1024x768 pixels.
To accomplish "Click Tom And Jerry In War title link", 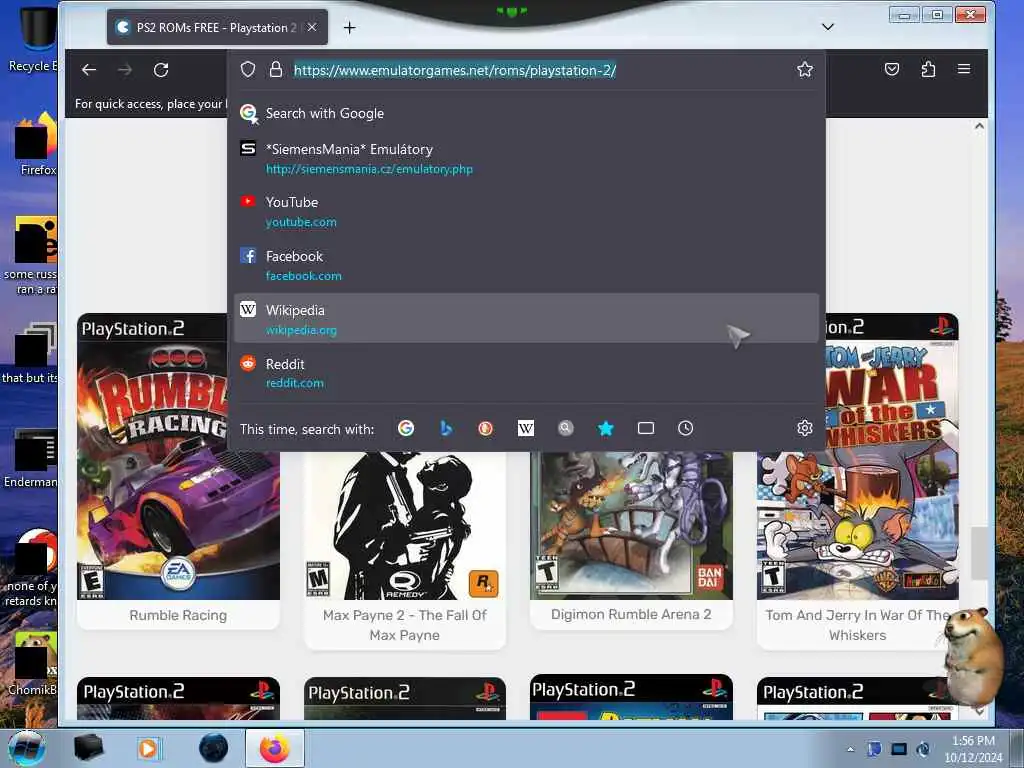I will point(857,625).
